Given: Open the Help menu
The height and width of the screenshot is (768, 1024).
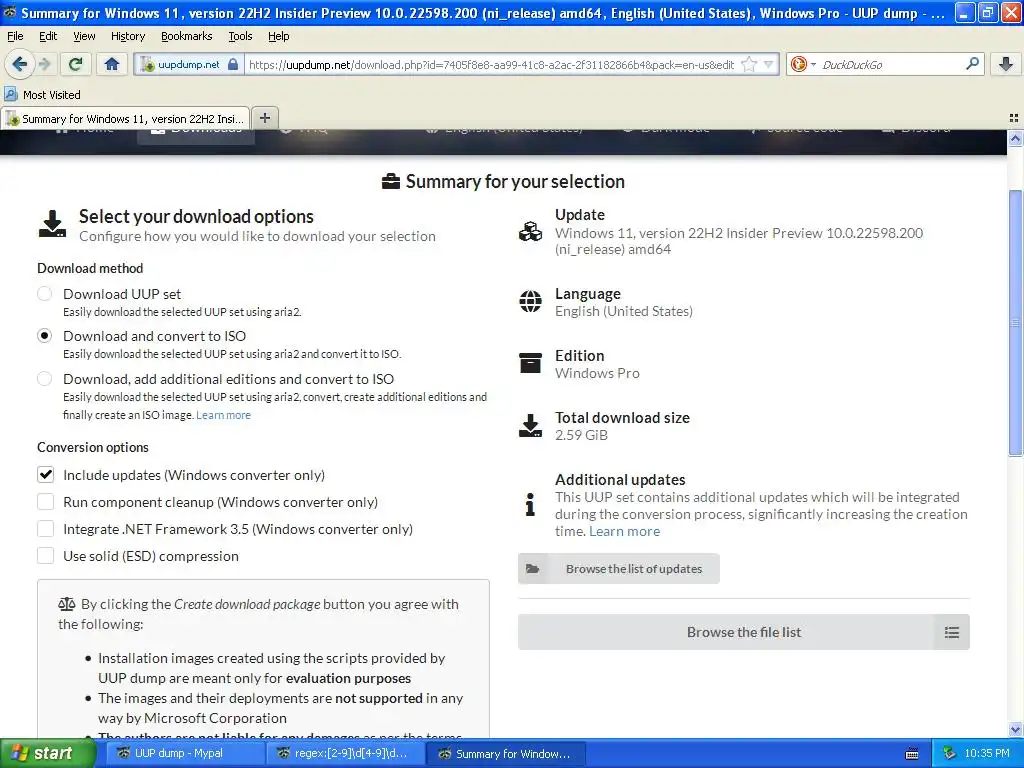Looking at the screenshot, I should 279,36.
